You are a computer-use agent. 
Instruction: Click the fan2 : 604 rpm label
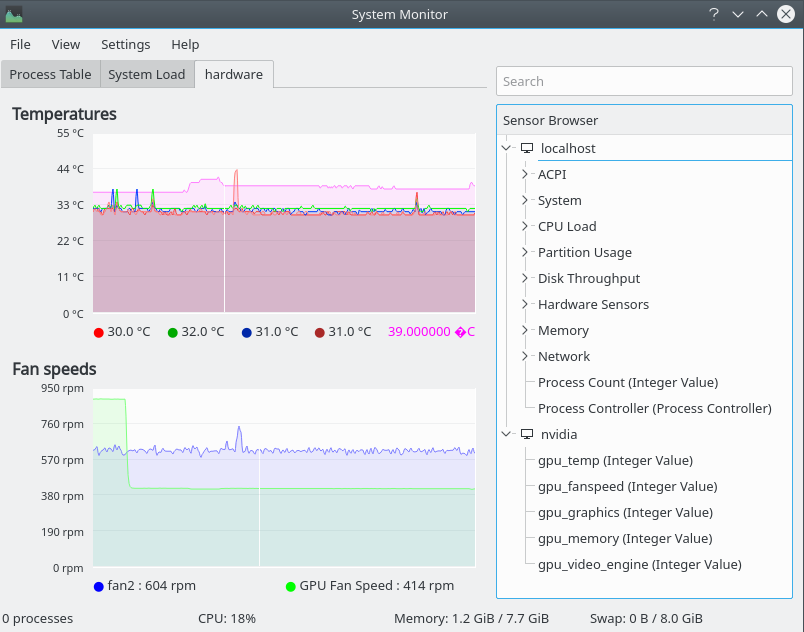(x=152, y=585)
